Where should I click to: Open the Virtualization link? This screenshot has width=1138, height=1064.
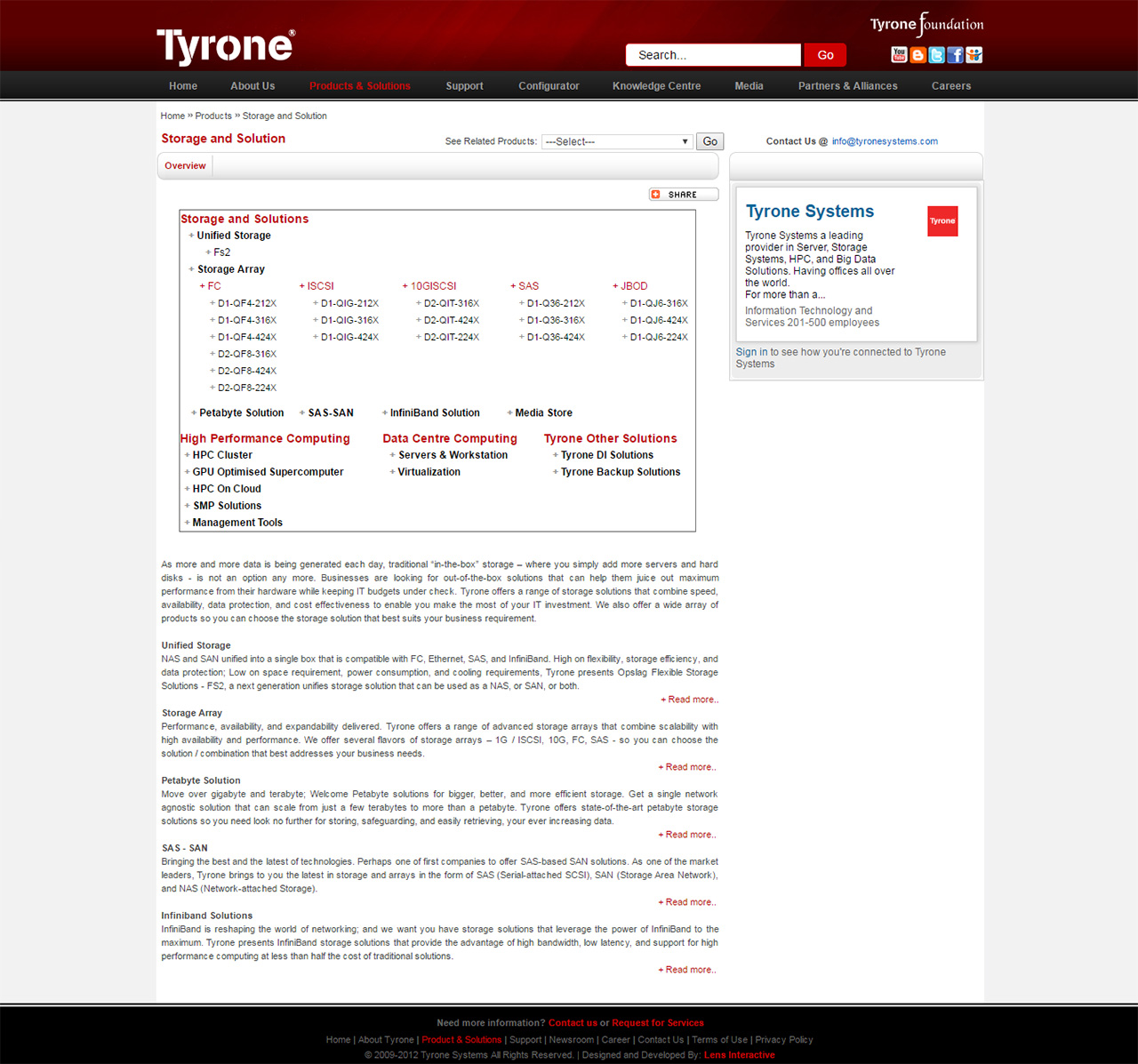click(429, 472)
